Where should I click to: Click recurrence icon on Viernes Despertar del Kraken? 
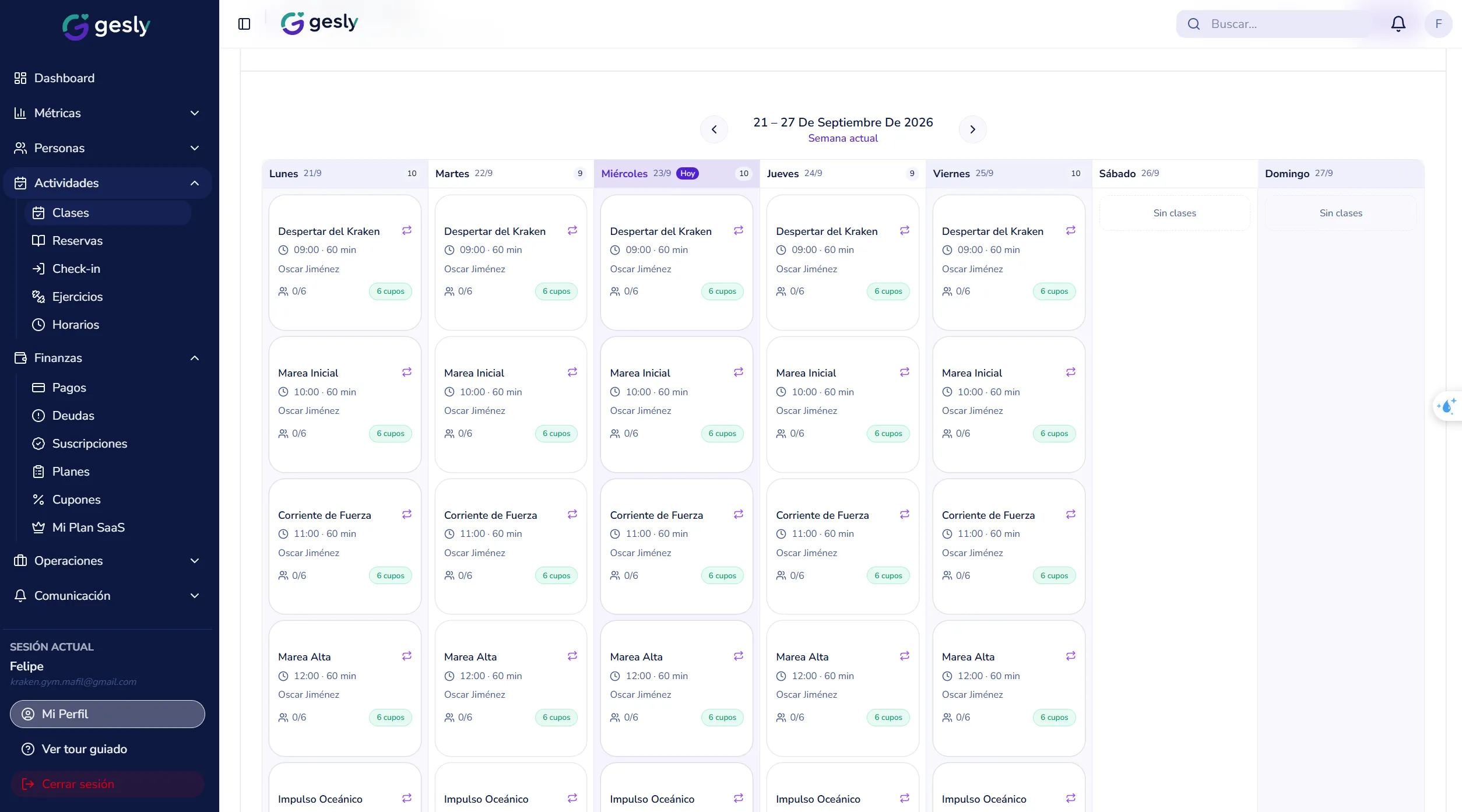tap(1071, 230)
